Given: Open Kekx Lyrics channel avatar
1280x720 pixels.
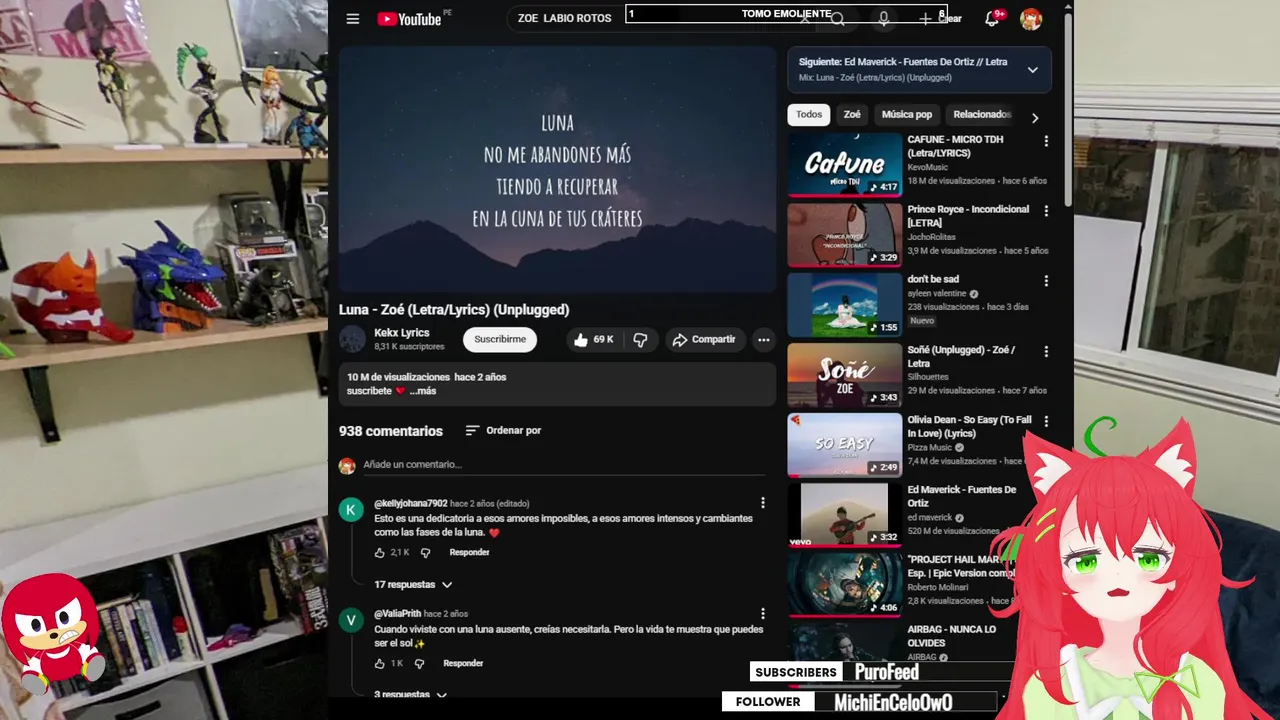Looking at the screenshot, I should tap(352, 339).
